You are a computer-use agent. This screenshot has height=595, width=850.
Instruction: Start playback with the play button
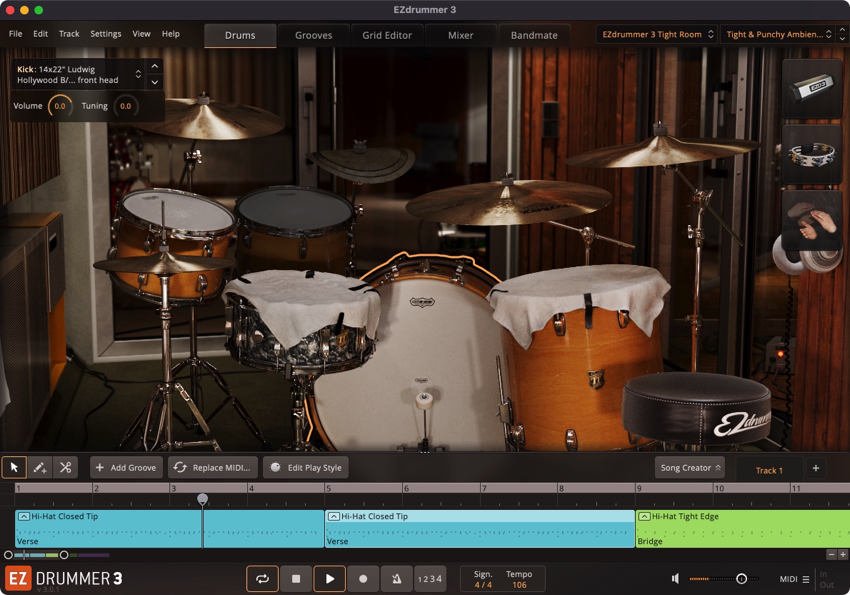tap(330, 579)
